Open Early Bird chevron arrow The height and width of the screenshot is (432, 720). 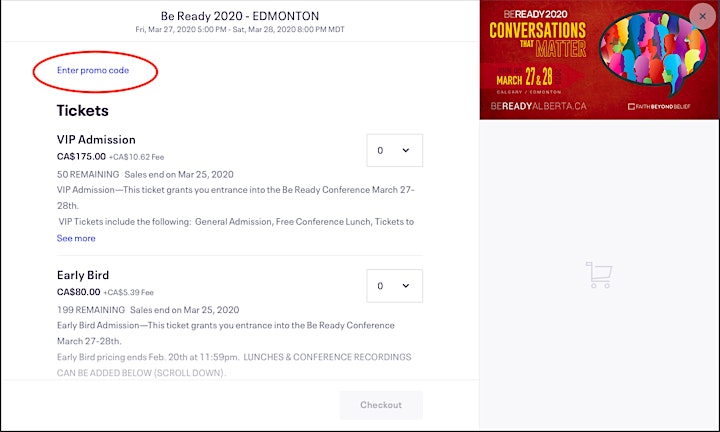[x=406, y=286]
